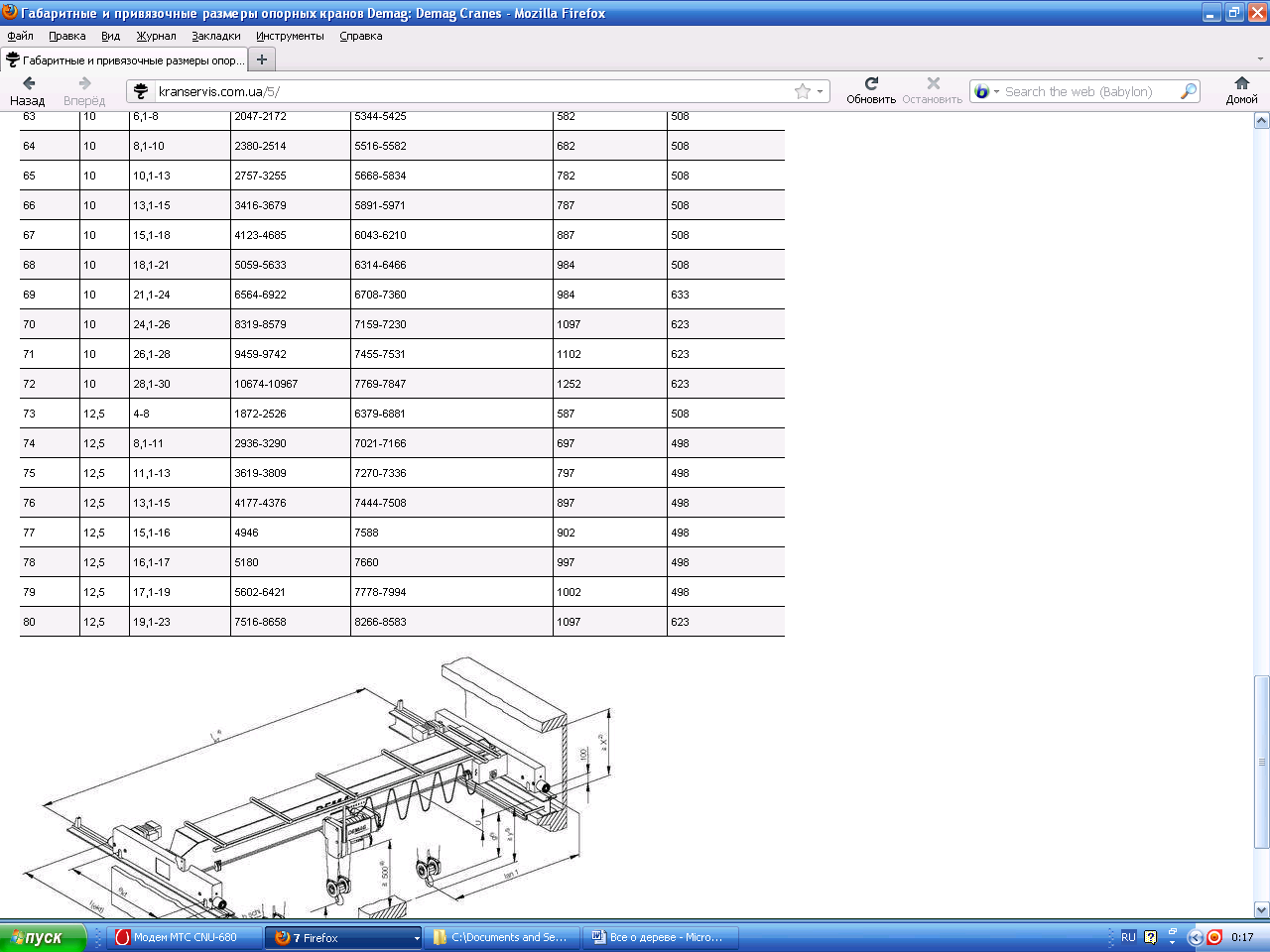Open the Журнал menu

click(x=156, y=36)
